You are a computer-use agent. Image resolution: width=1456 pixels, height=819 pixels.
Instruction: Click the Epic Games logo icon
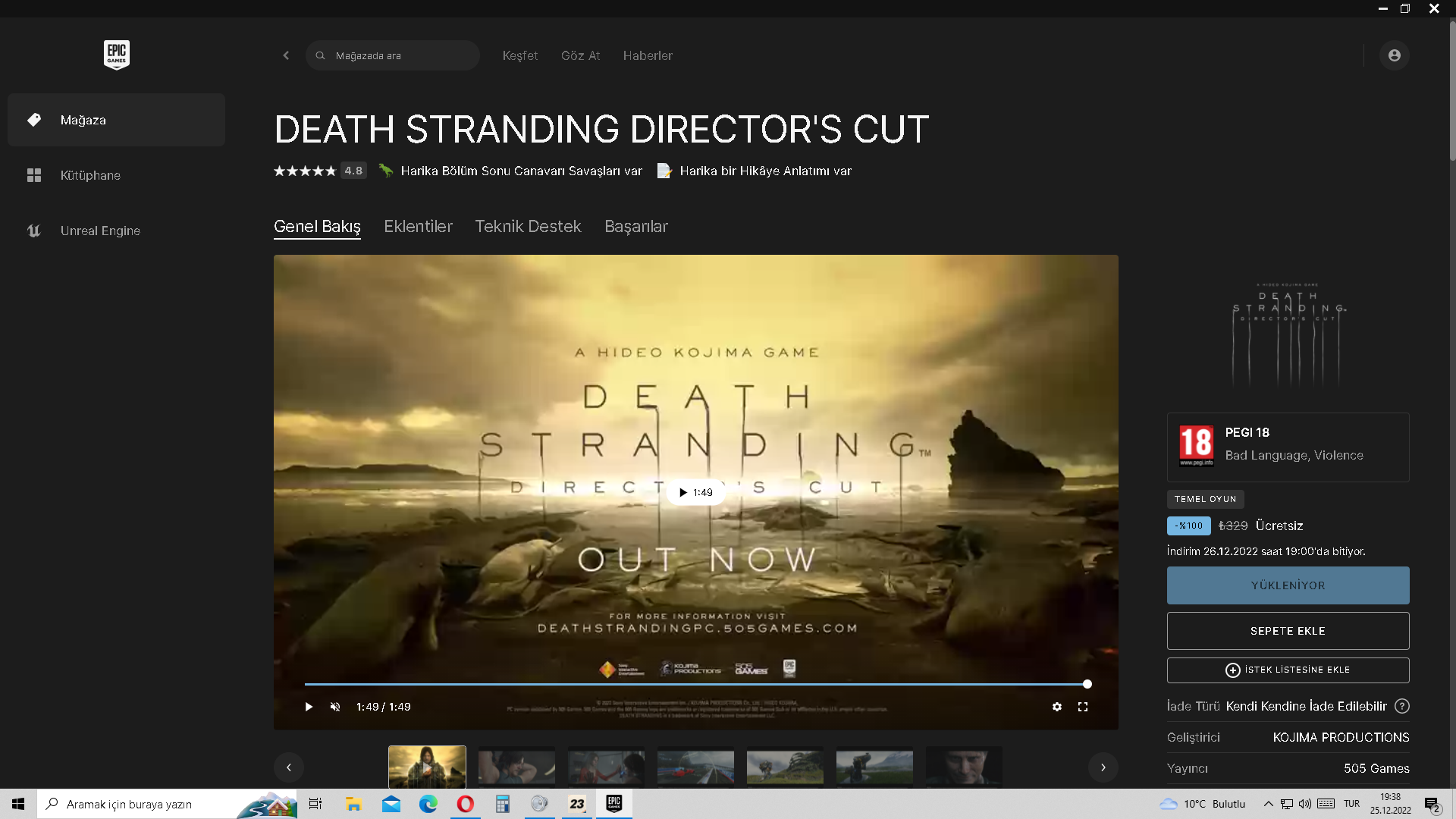116,55
